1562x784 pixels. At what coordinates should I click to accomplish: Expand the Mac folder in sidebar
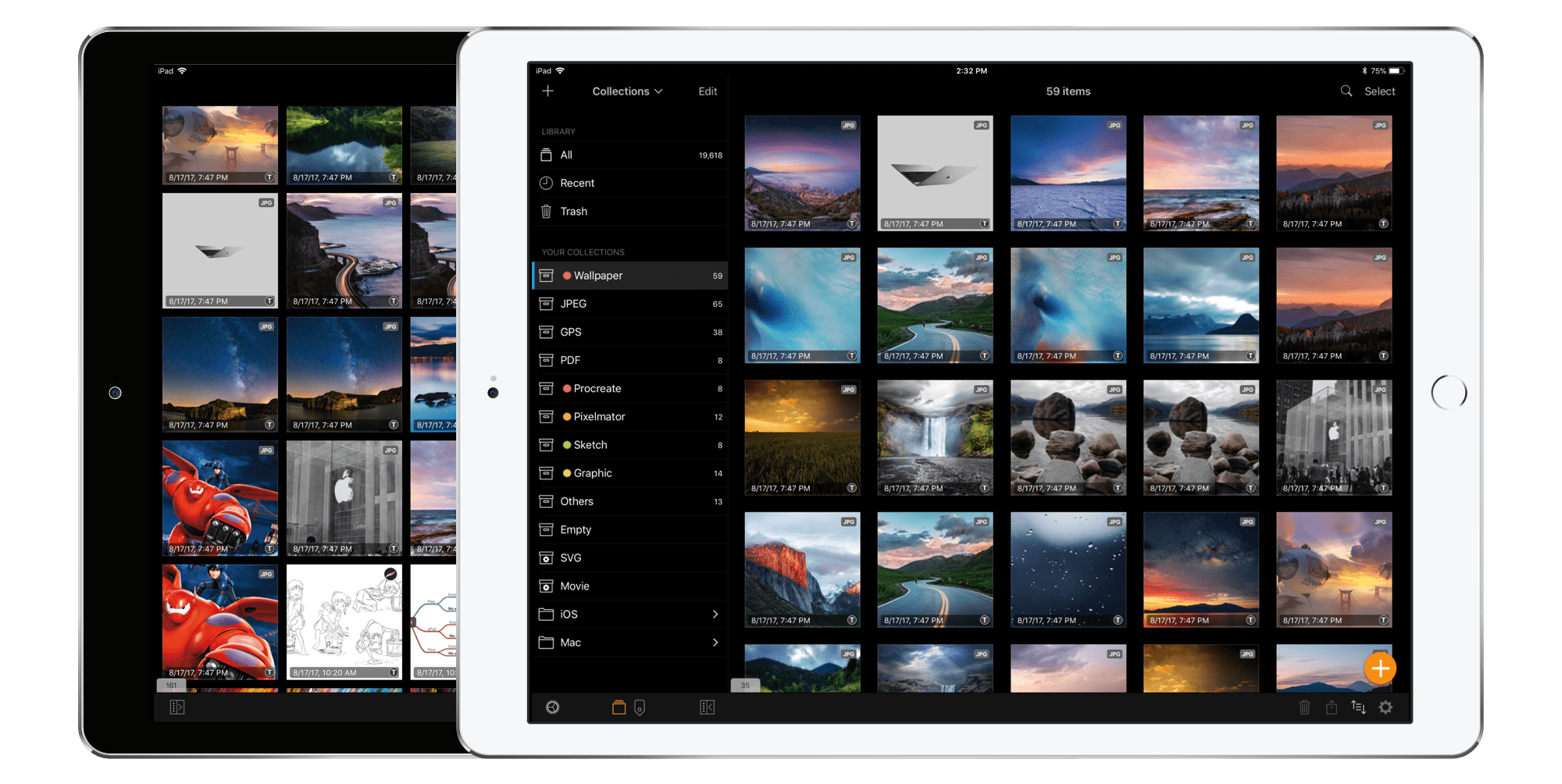click(715, 643)
